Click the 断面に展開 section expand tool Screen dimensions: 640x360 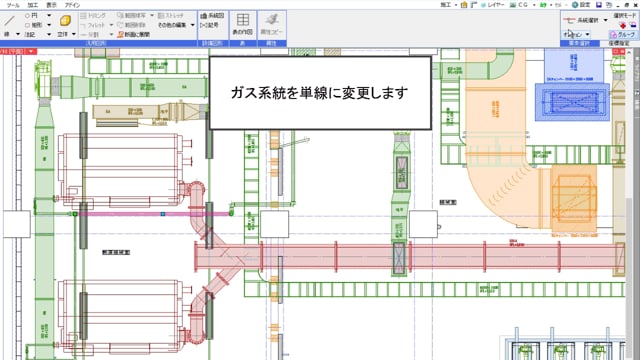[x=133, y=35]
